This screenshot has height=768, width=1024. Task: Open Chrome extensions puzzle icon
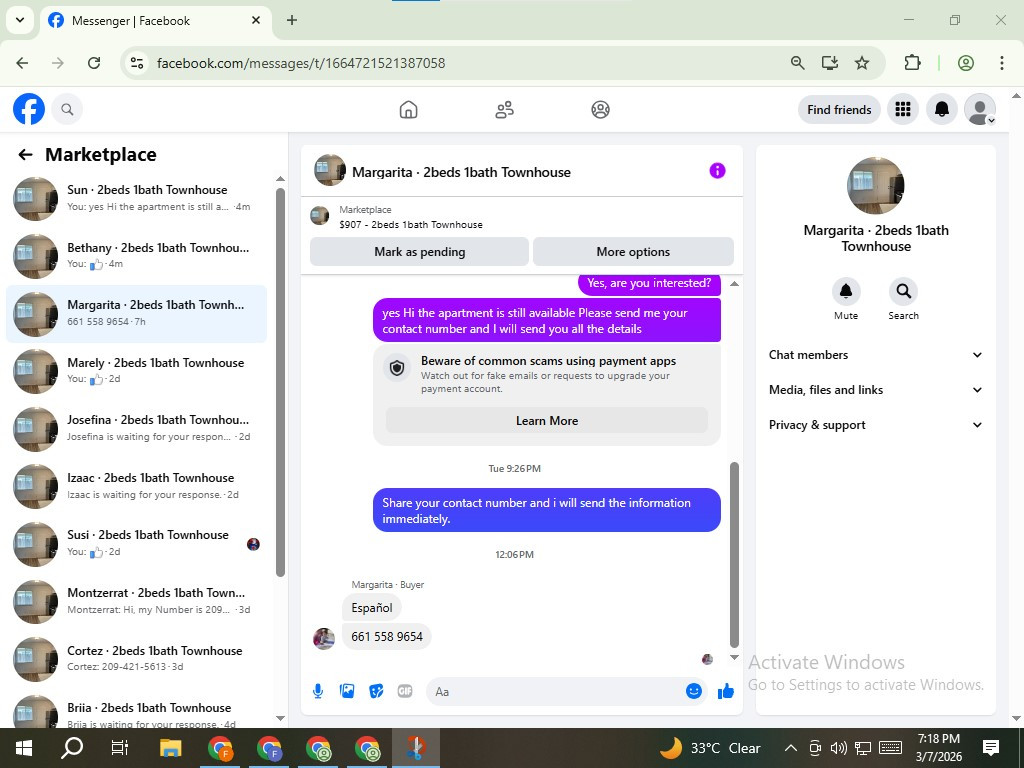912,63
